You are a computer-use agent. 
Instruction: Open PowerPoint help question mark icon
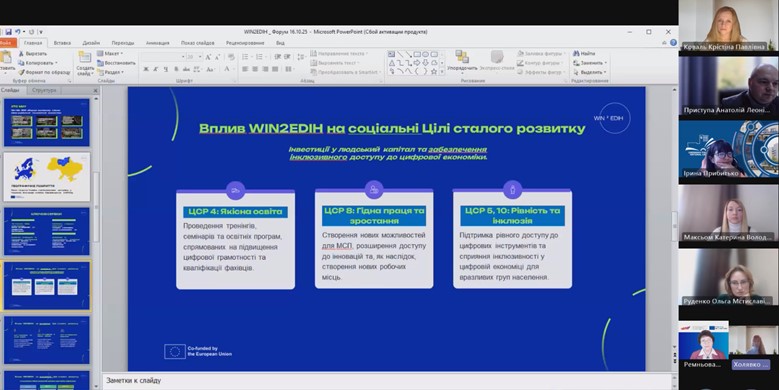pos(673,43)
